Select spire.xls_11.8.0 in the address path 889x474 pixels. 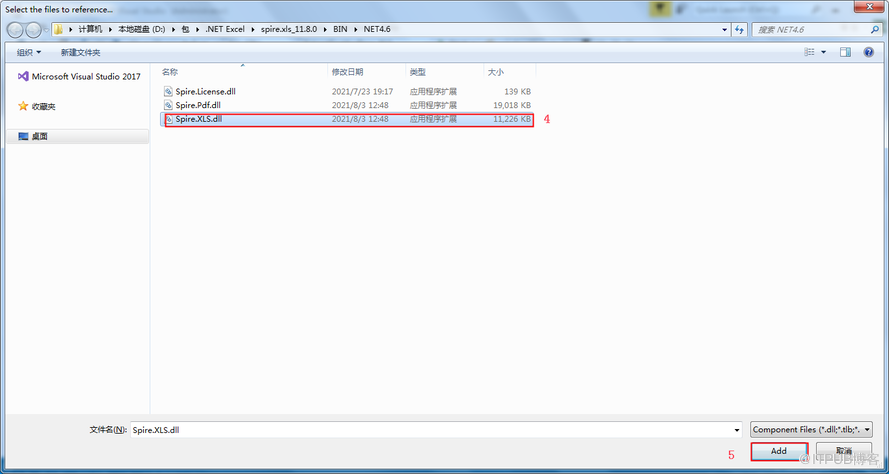tap(289, 29)
